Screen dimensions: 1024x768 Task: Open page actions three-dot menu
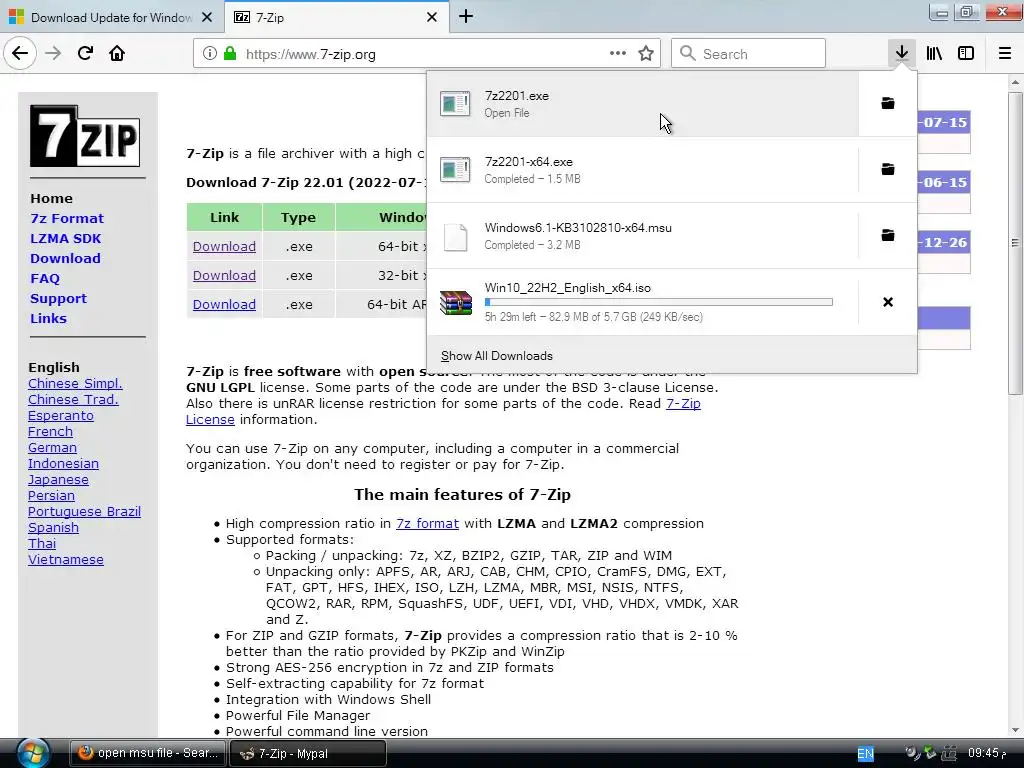click(617, 54)
